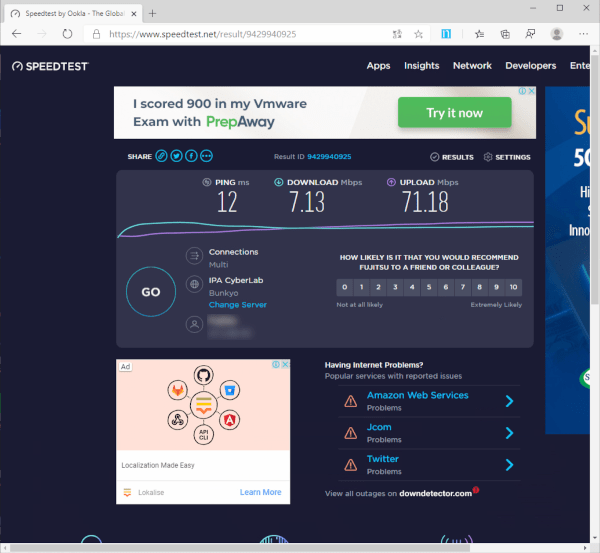Open the Insights navigation item
The image size is (600, 553).
coord(422,66)
